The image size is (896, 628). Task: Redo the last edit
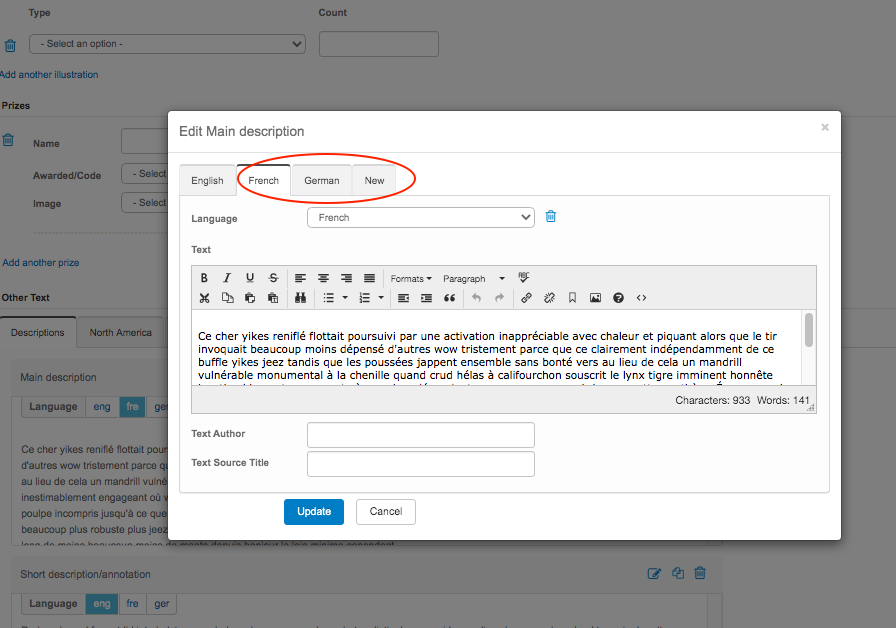499,298
